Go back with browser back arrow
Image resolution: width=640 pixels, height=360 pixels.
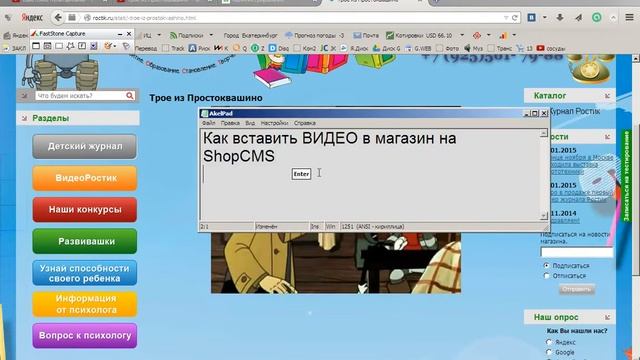click(58, 18)
